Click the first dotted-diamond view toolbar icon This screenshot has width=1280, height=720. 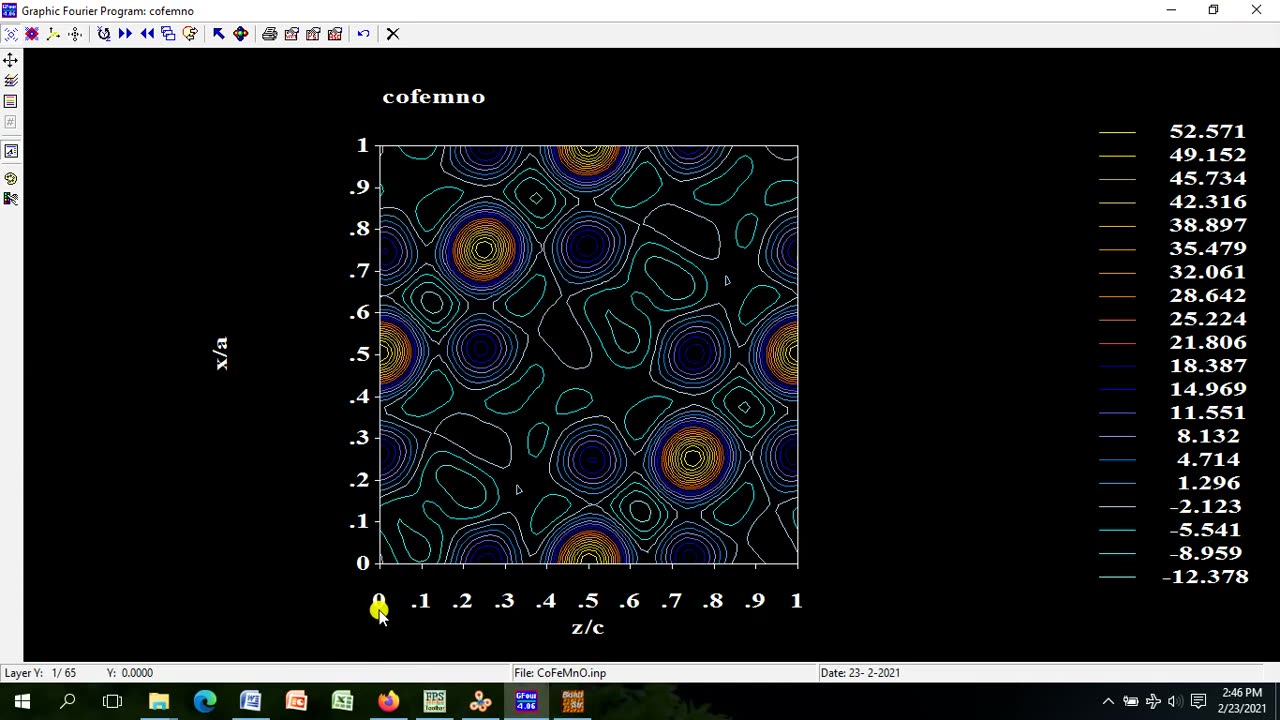(x=10, y=34)
